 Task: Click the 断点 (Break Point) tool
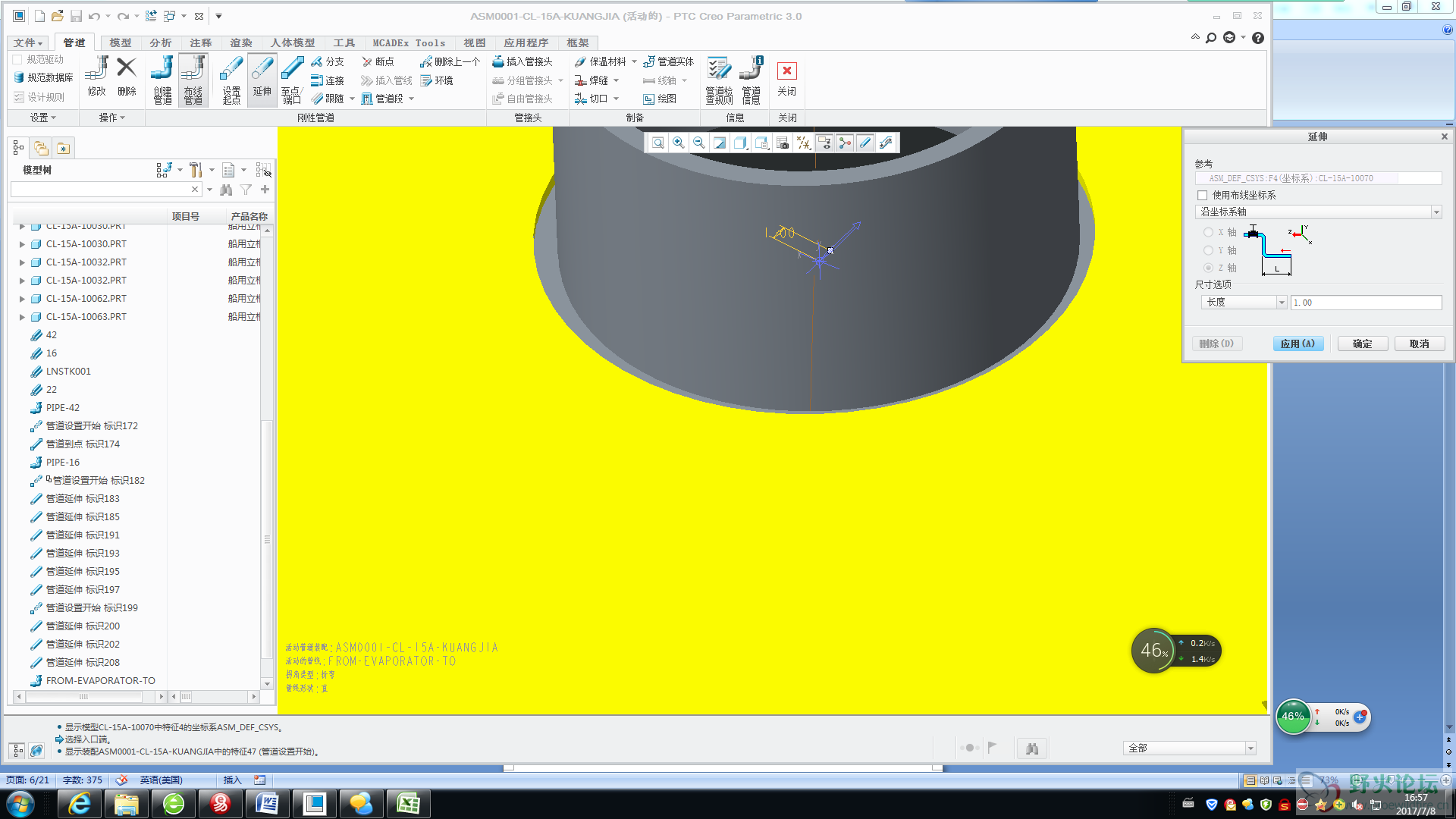coord(378,61)
